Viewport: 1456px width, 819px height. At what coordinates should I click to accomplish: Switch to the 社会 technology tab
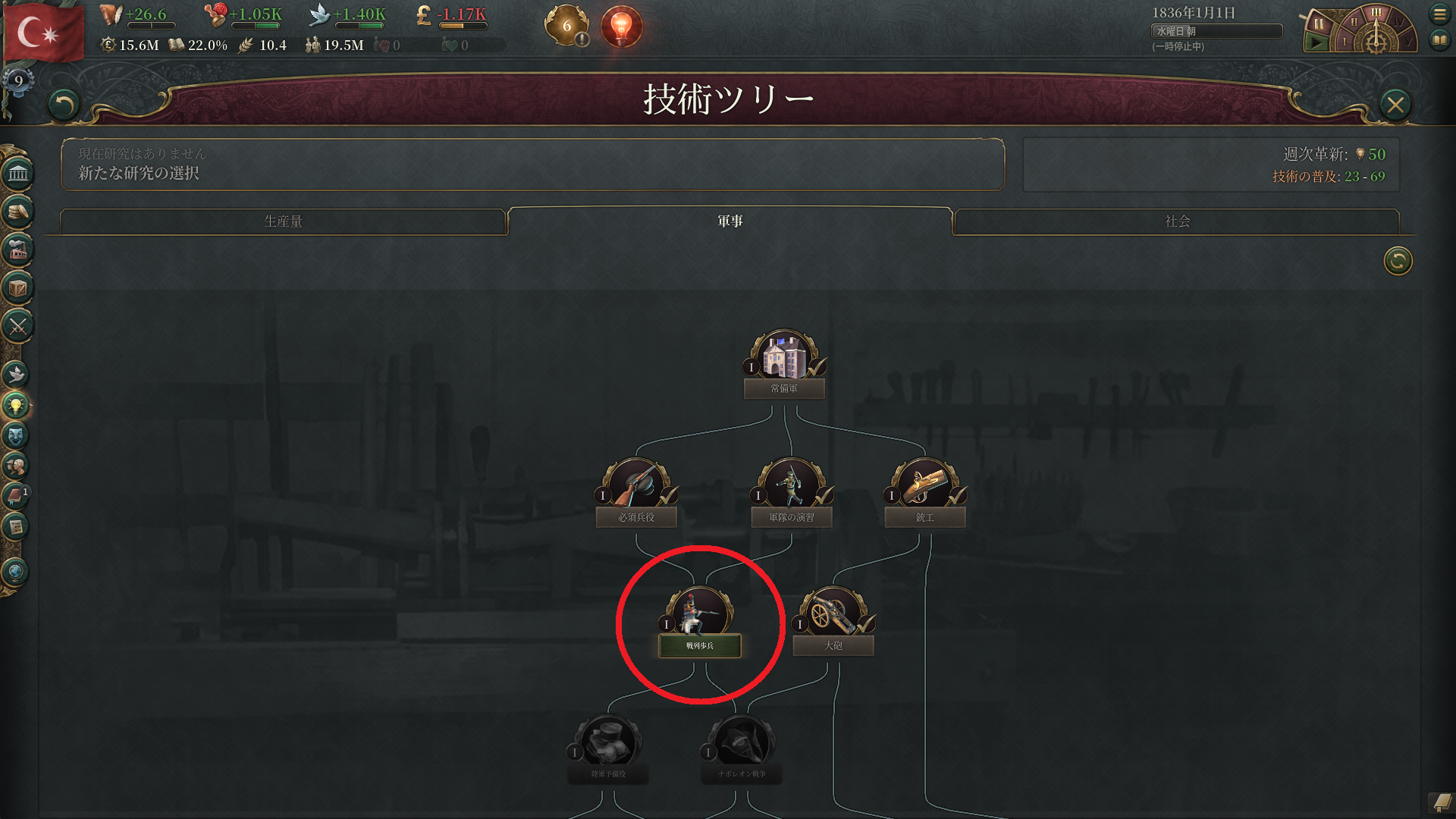(1177, 221)
